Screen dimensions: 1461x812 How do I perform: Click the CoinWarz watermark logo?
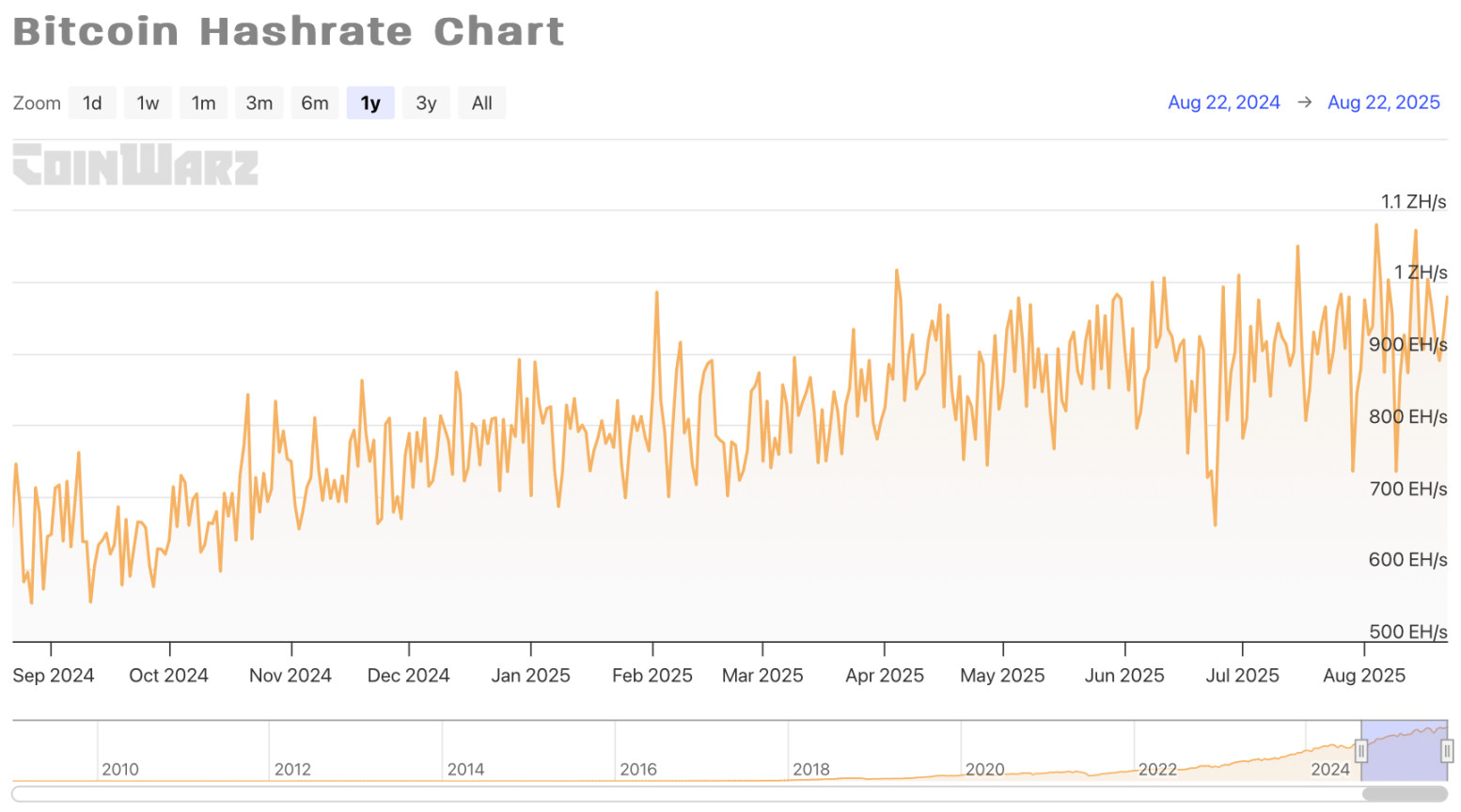[135, 164]
